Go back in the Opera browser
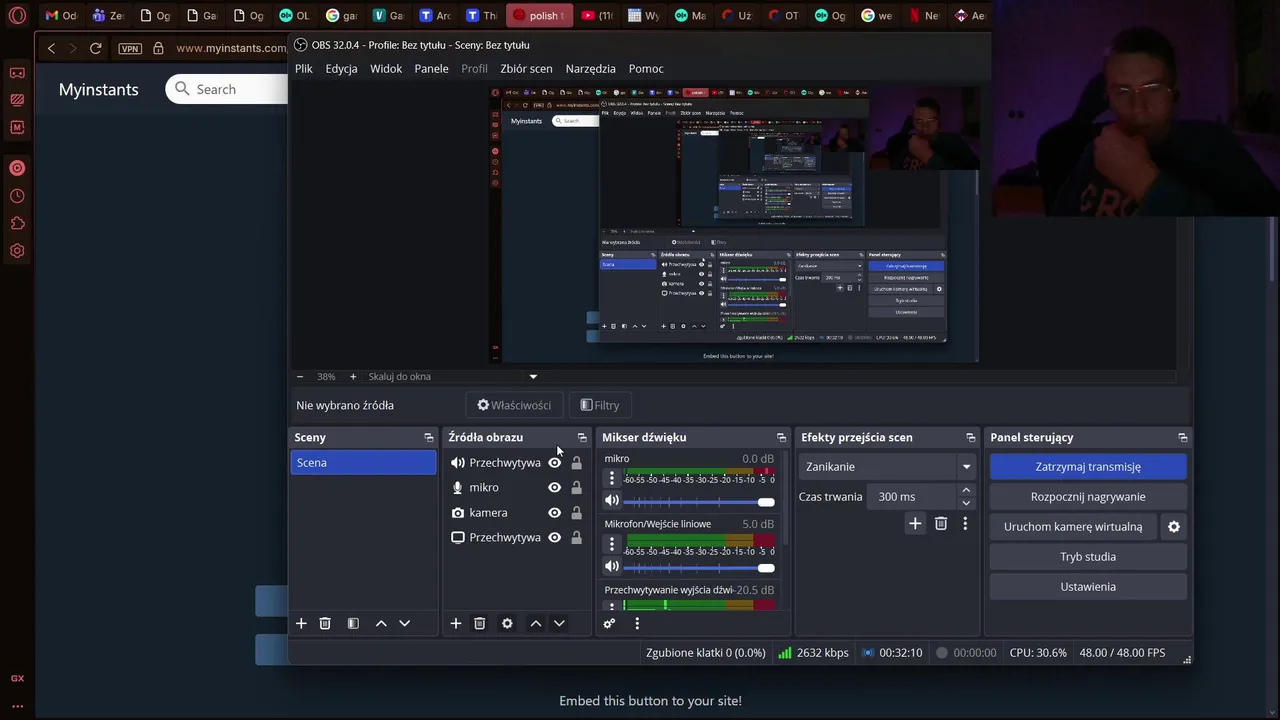1280x720 pixels. 52,48
